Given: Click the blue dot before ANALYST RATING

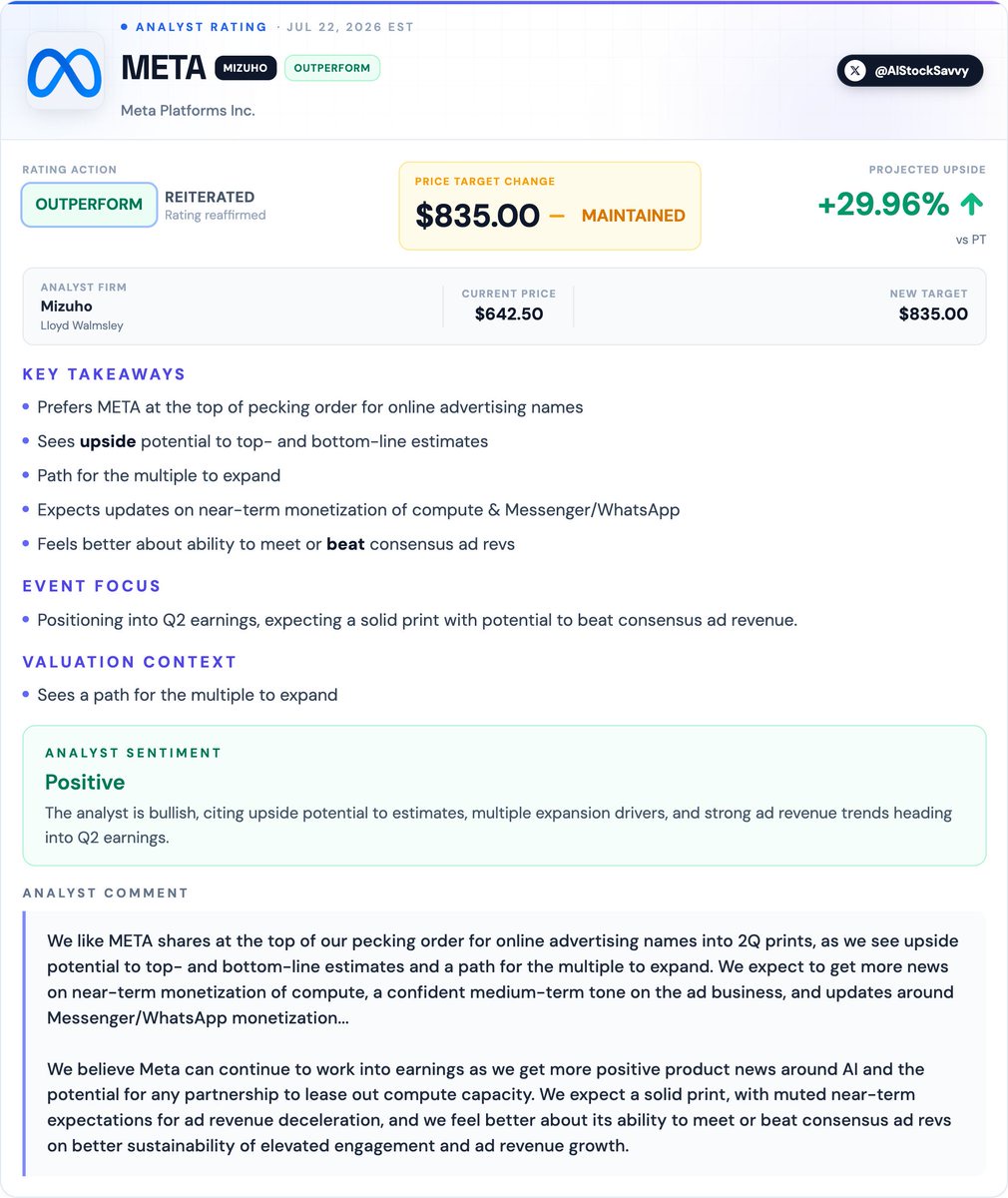Looking at the screenshot, I should point(124,27).
